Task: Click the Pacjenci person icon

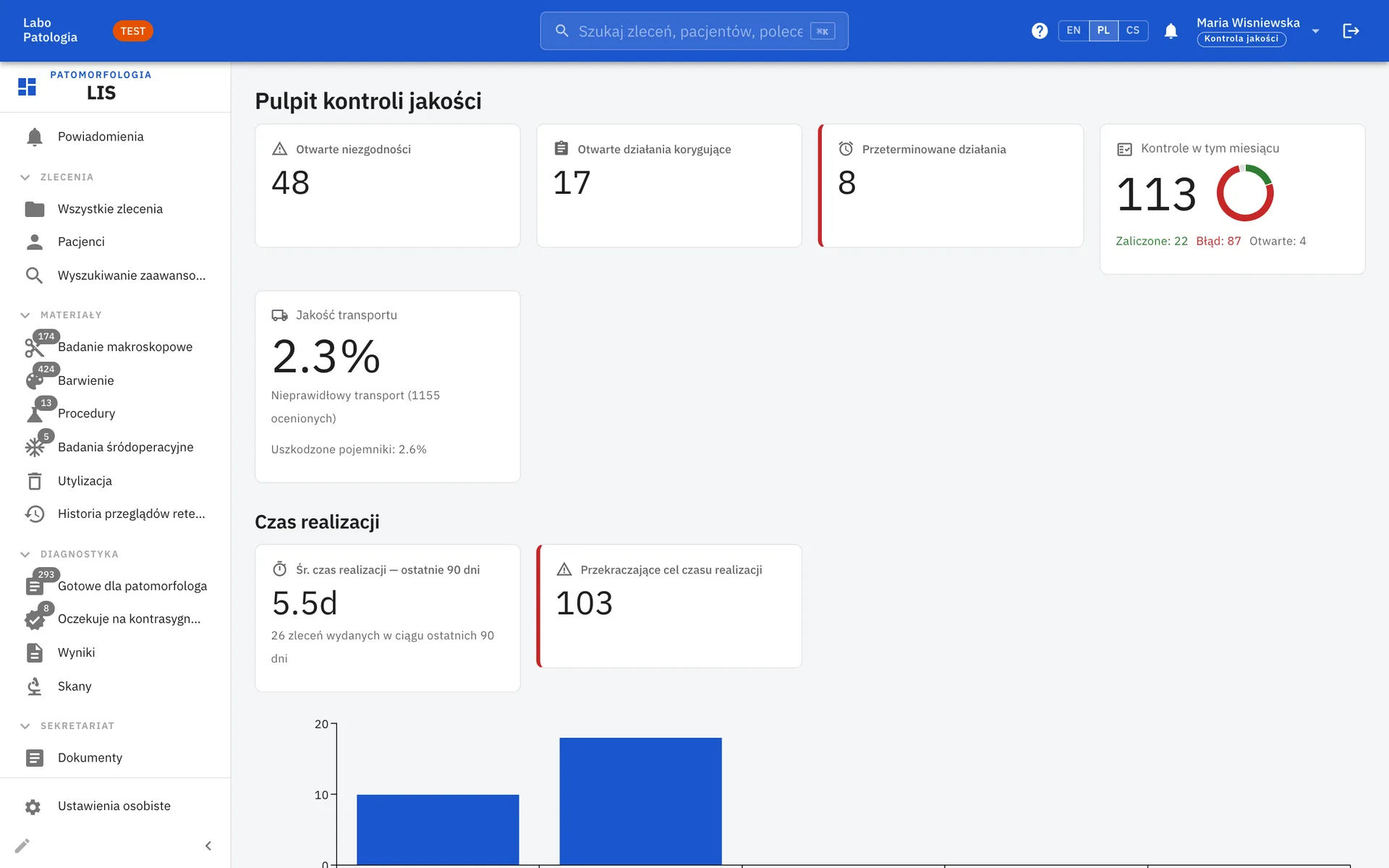Action: [x=34, y=242]
